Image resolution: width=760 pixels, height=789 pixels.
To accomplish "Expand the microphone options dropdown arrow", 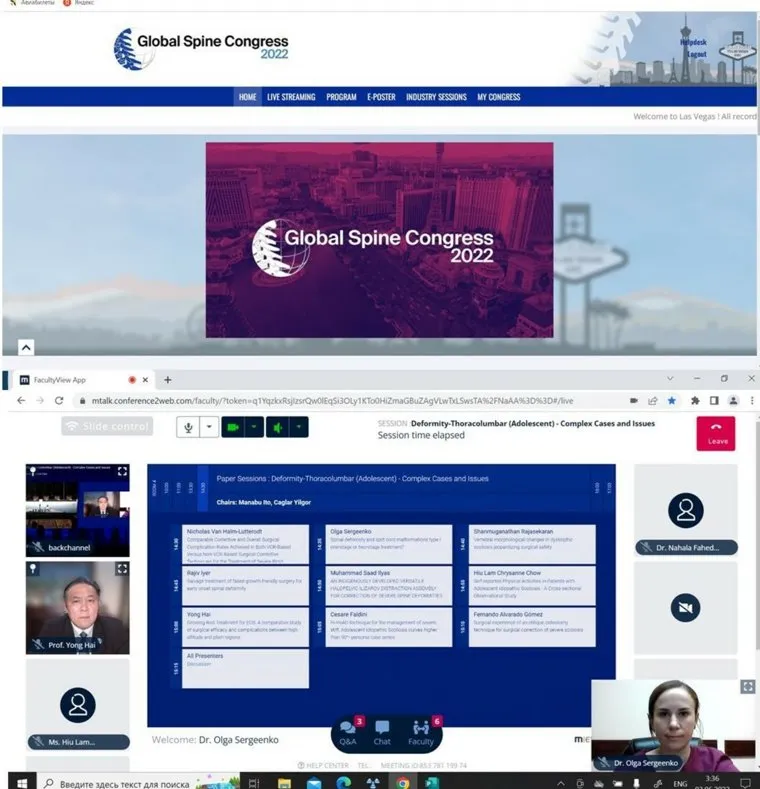I will point(209,427).
